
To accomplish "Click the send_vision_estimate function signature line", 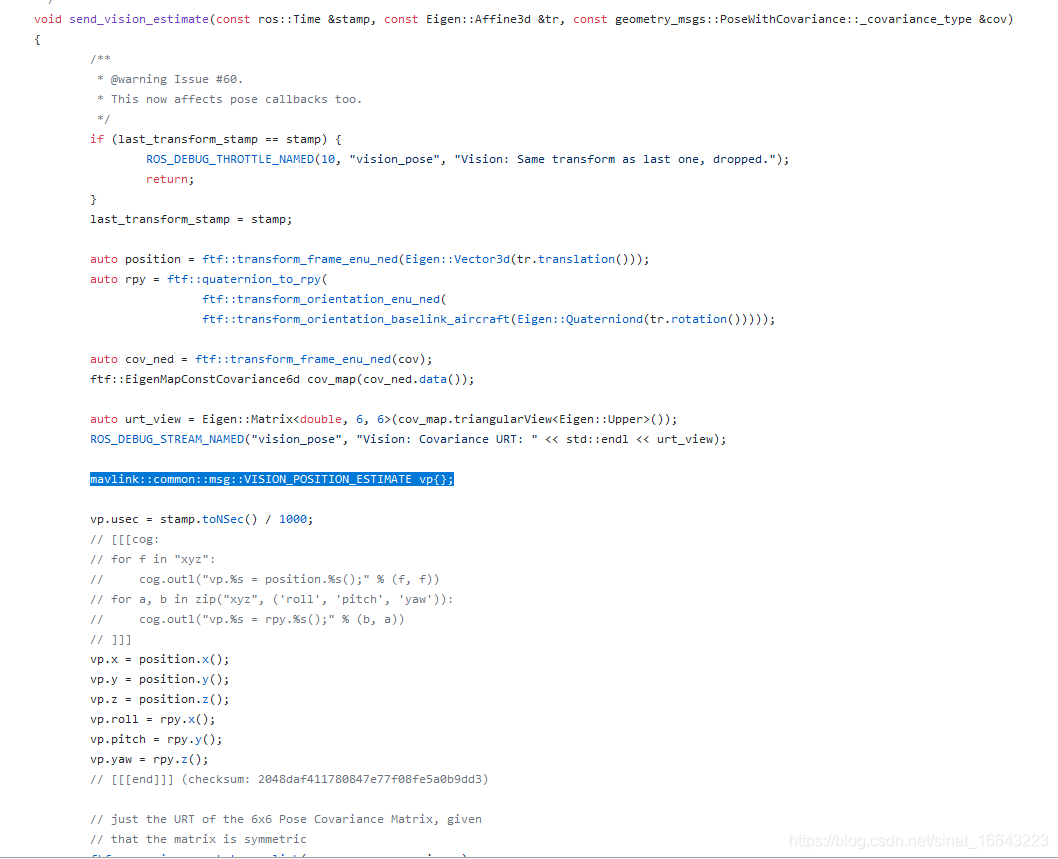I will click(524, 19).
